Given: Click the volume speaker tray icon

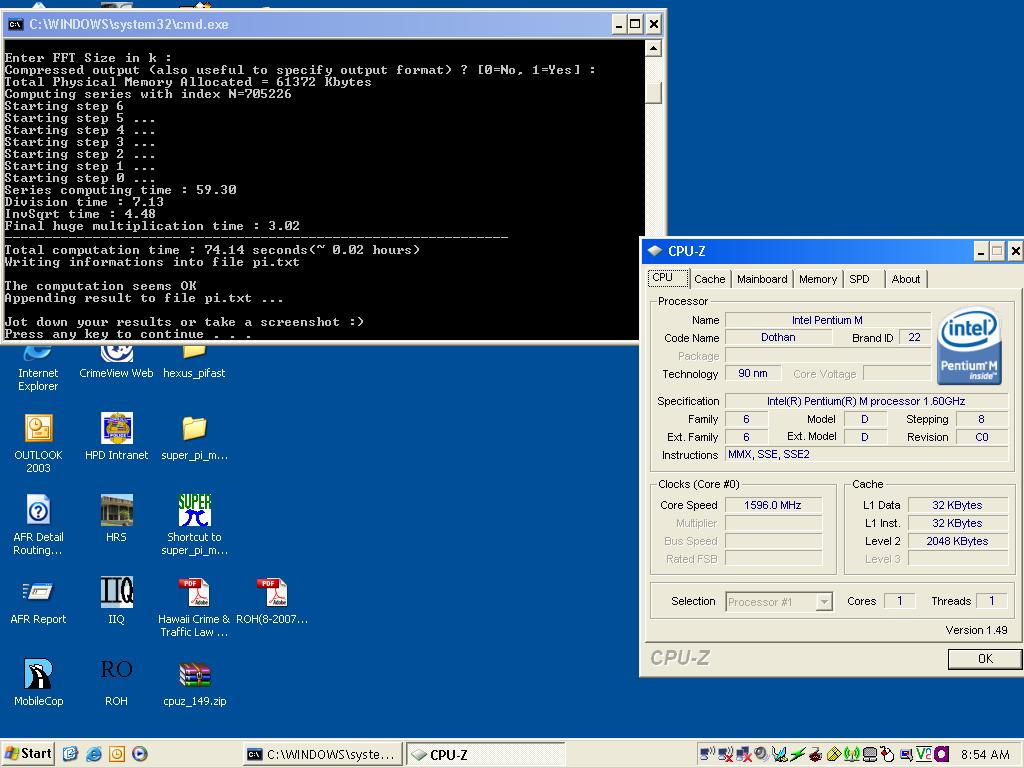Looking at the screenshot, I should tap(761, 754).
